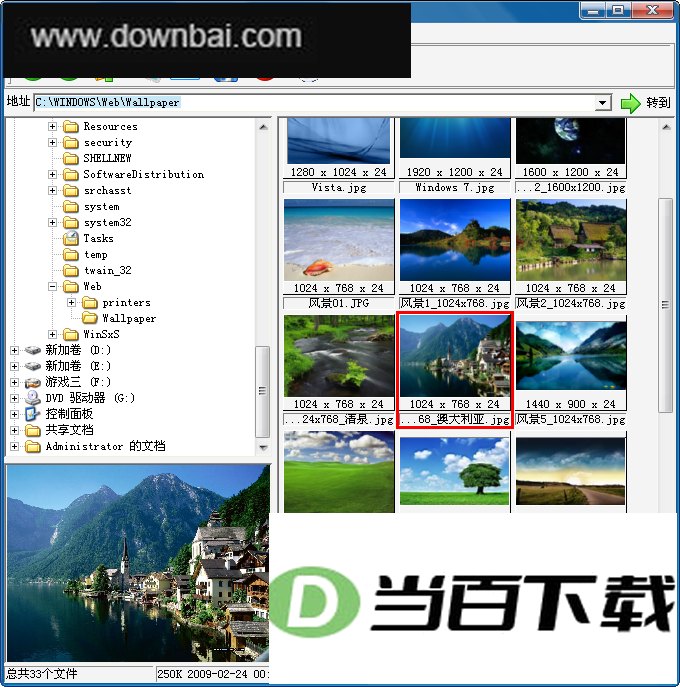
Task: Select the system32 folder icon
Action: [71, 223]
